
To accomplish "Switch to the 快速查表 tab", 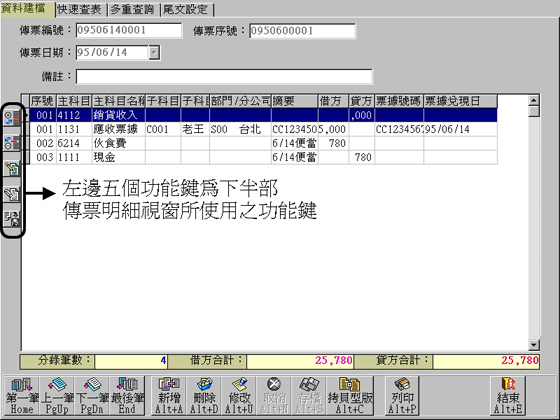I will (x=81, y=10).
